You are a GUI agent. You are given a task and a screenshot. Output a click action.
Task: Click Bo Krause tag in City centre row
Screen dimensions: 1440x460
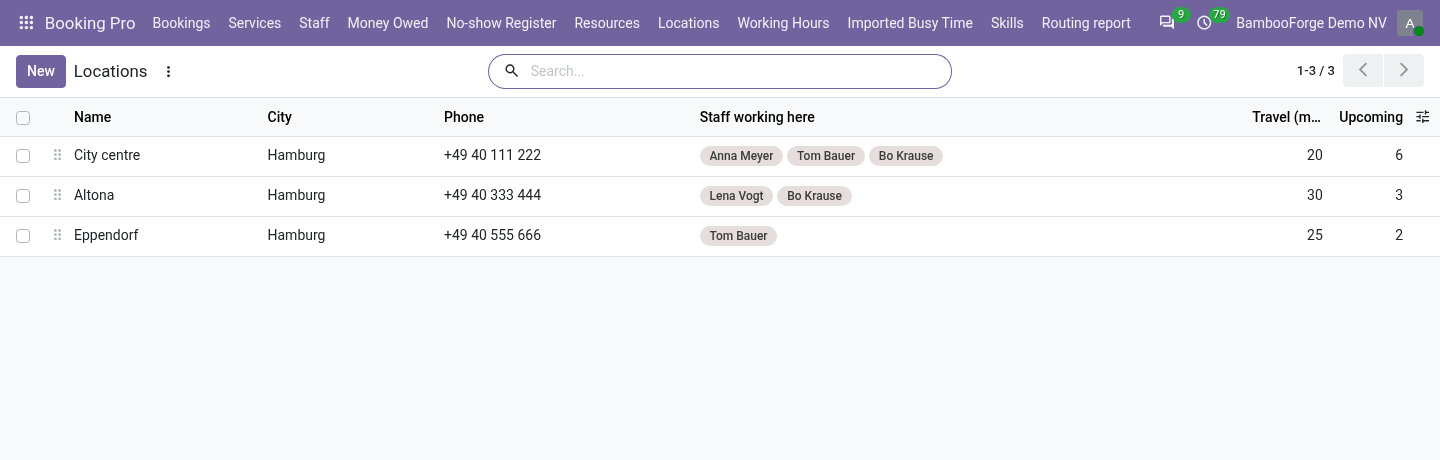click(x=906, y=156)
